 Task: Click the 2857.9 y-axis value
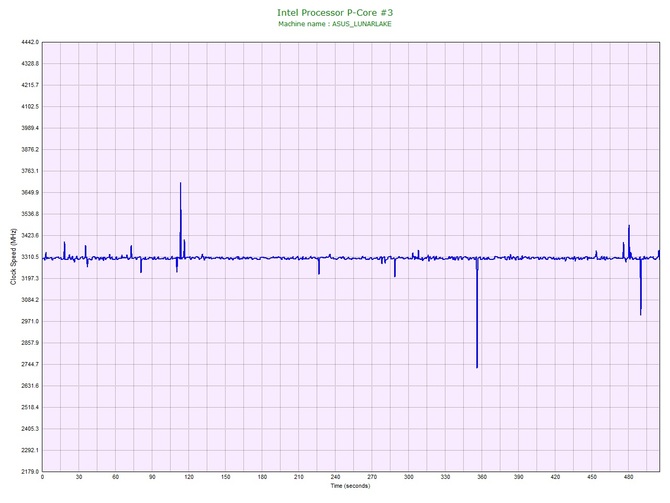tap(30, 343)
